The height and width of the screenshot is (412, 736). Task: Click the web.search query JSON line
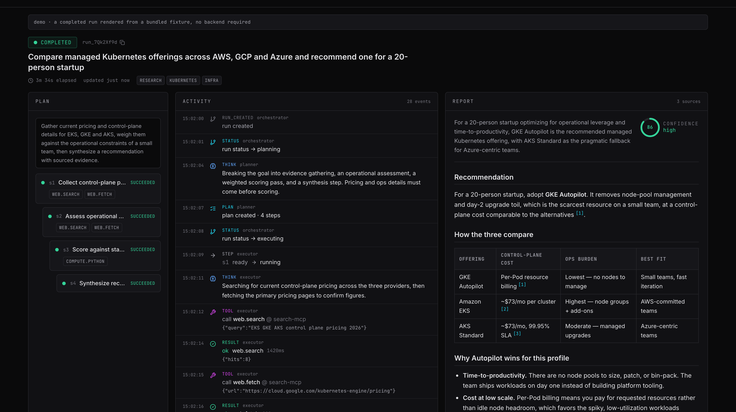point(294,328)
